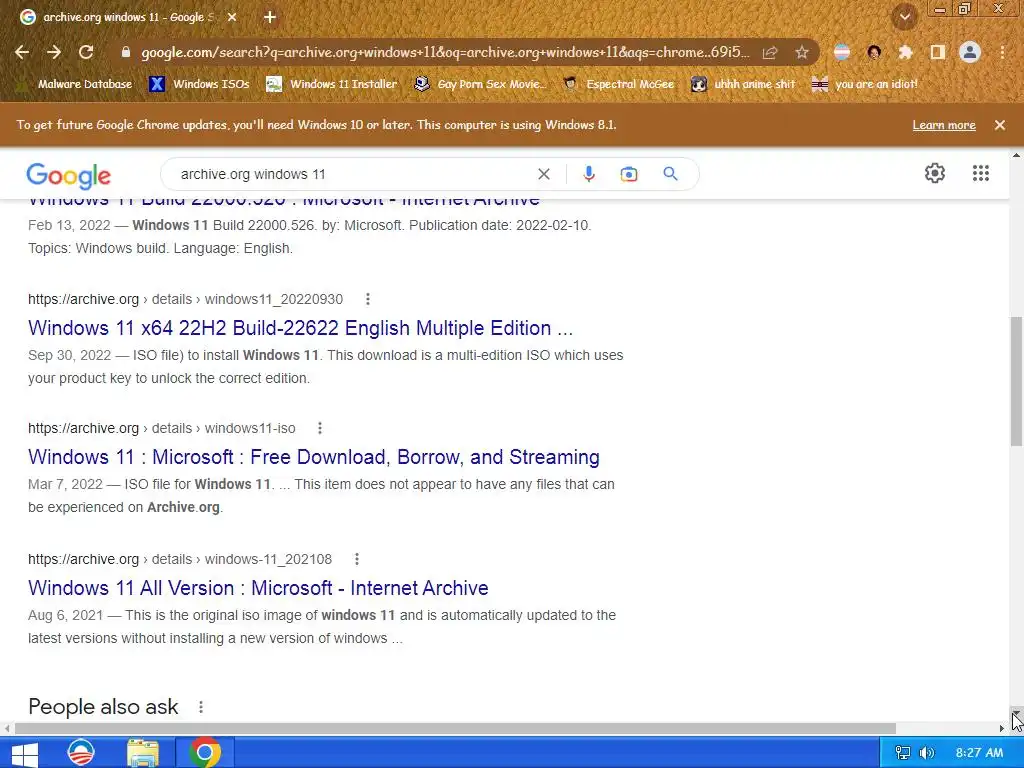Click the 8:27 AM taskbar clock
This screenshot has height=768, width=1024.
point(979,753)
